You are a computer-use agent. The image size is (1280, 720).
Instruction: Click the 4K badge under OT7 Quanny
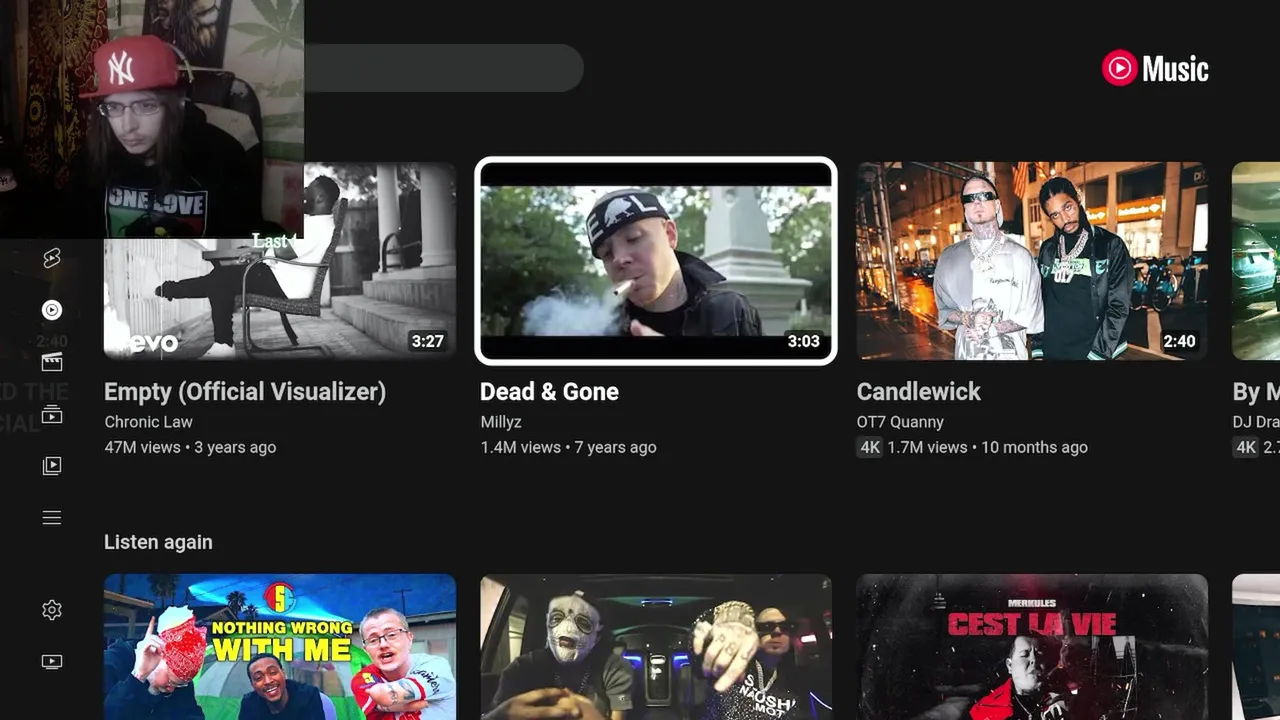870,447
